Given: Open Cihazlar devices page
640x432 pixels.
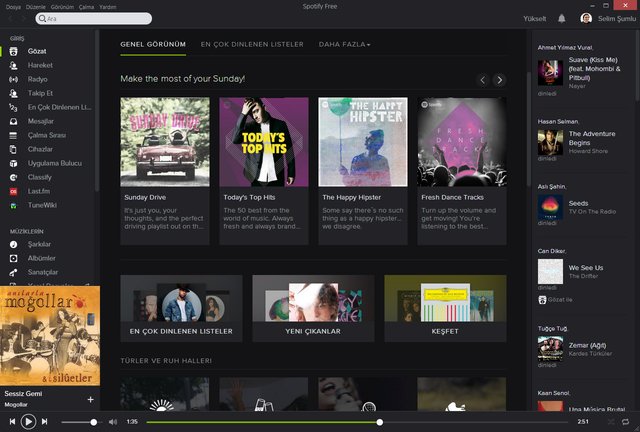Looking at the screenshot, I should click(40, 149).
